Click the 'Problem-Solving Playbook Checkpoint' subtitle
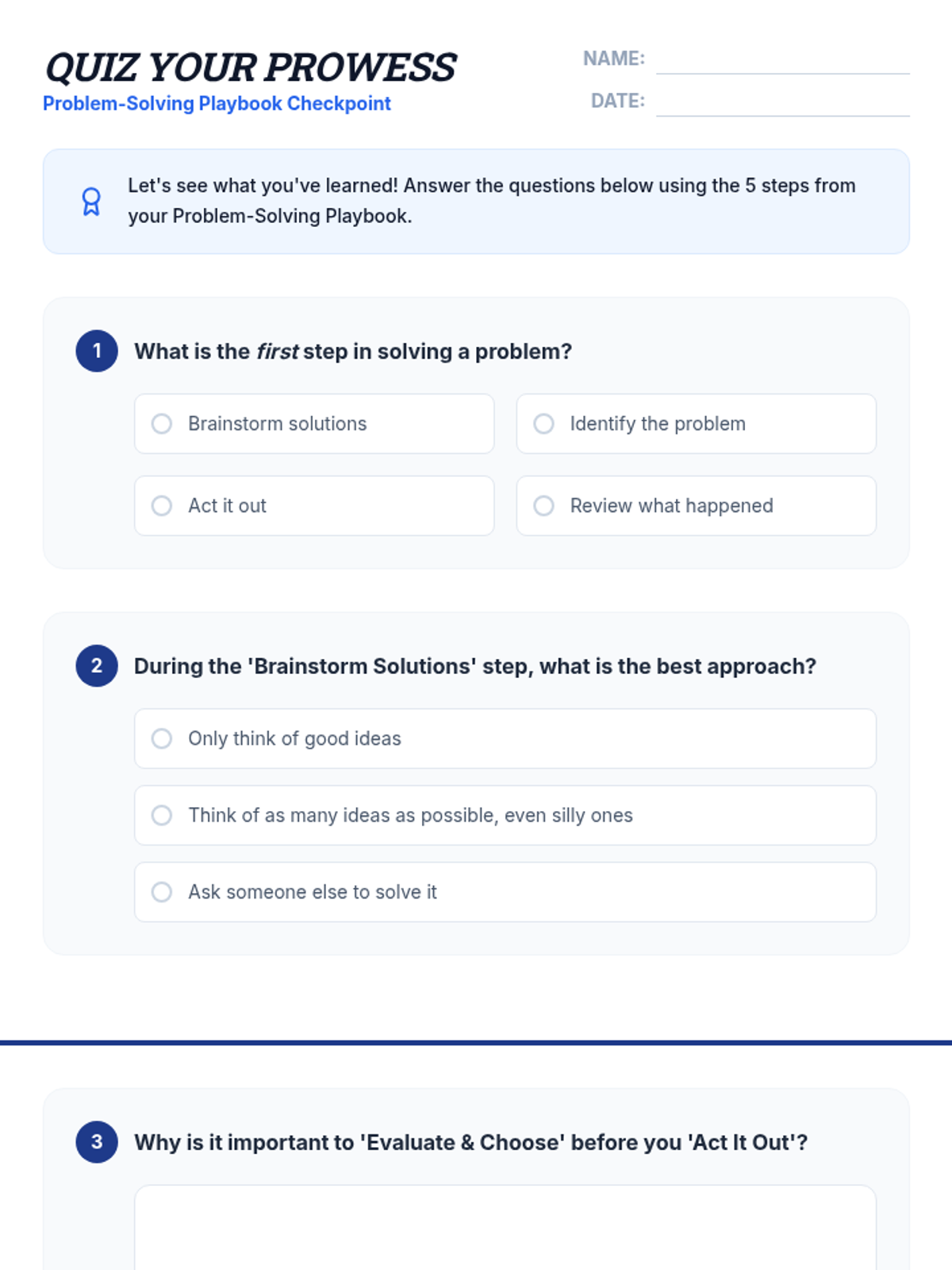The height and width of the screenshot is (1270, 952). (x=217, y=104)
